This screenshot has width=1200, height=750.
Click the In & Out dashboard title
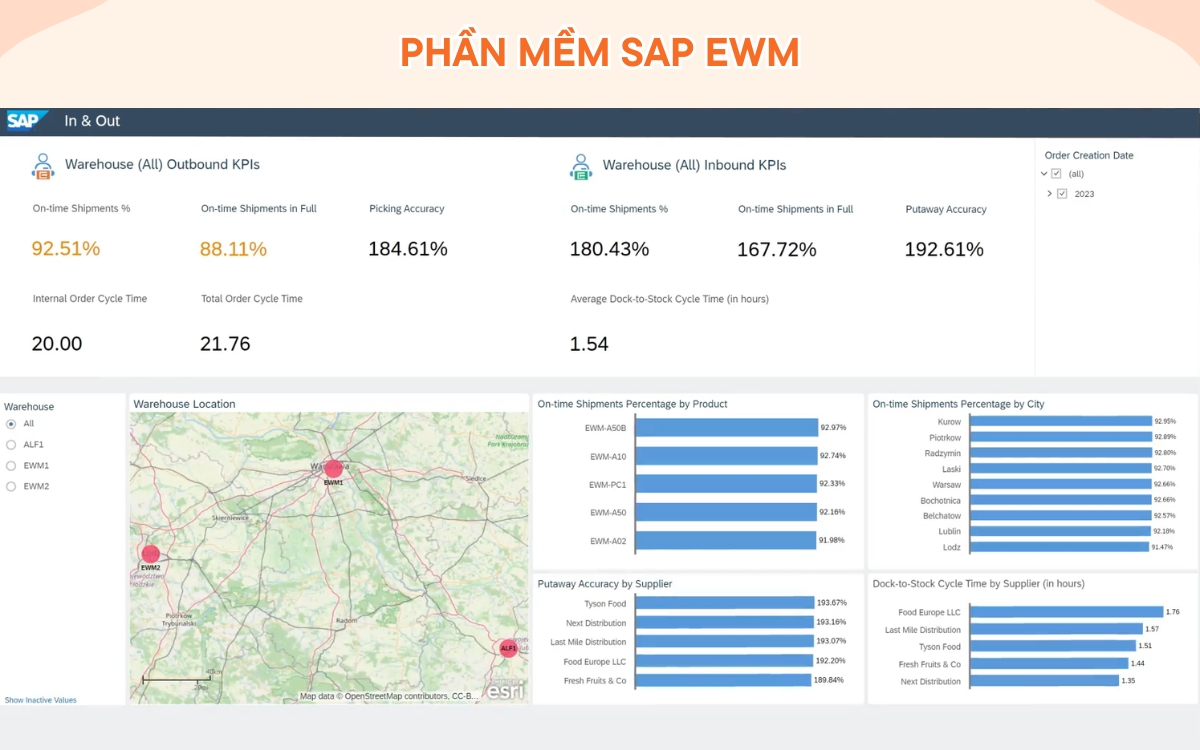coord(92,121)
